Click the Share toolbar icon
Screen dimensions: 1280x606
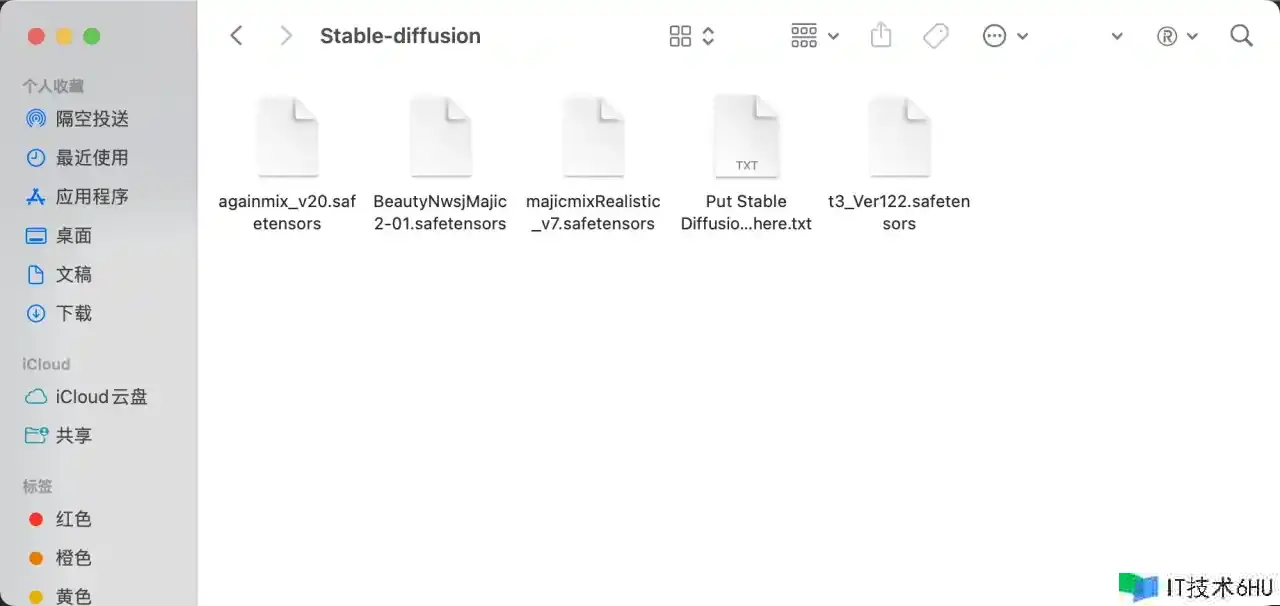pos(880,36)
